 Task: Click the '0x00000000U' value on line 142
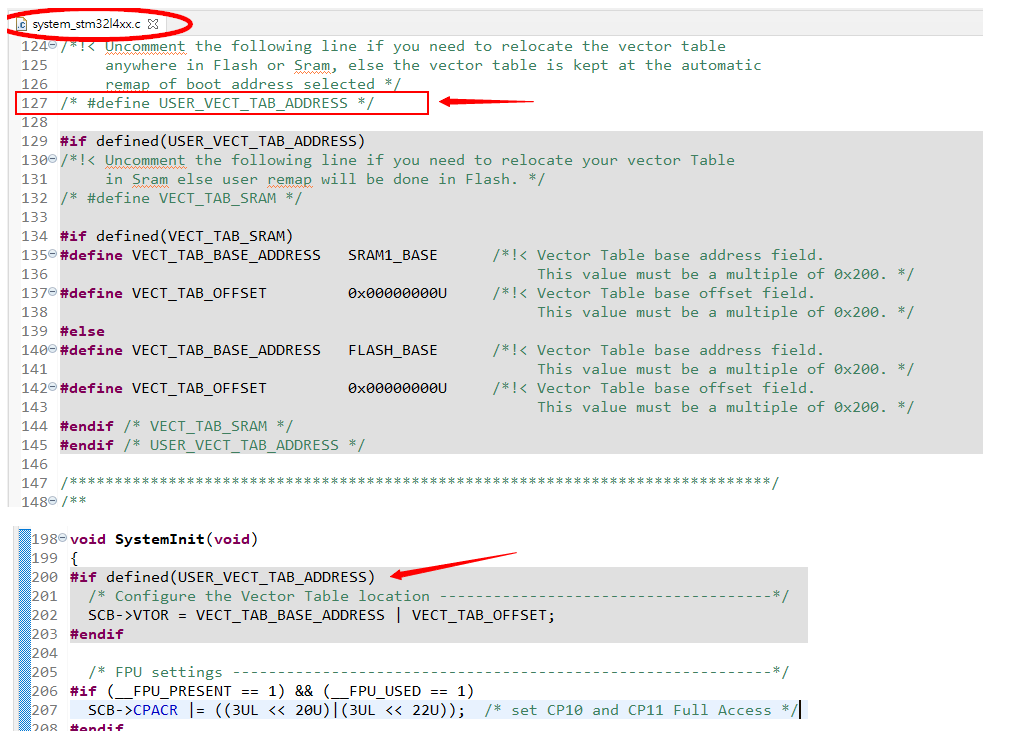click(397, 388)
